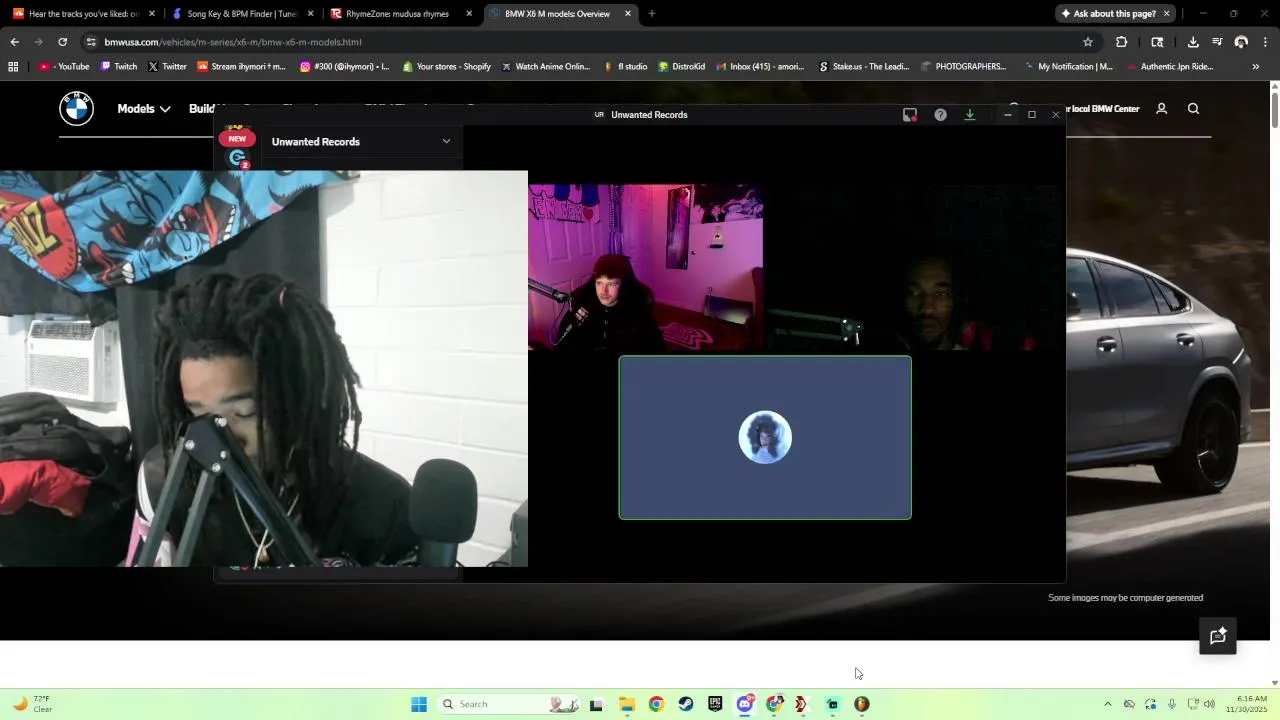1280x720 pixels.
Task: Open the DistroKid bookmark
Action: coord(681,67)
